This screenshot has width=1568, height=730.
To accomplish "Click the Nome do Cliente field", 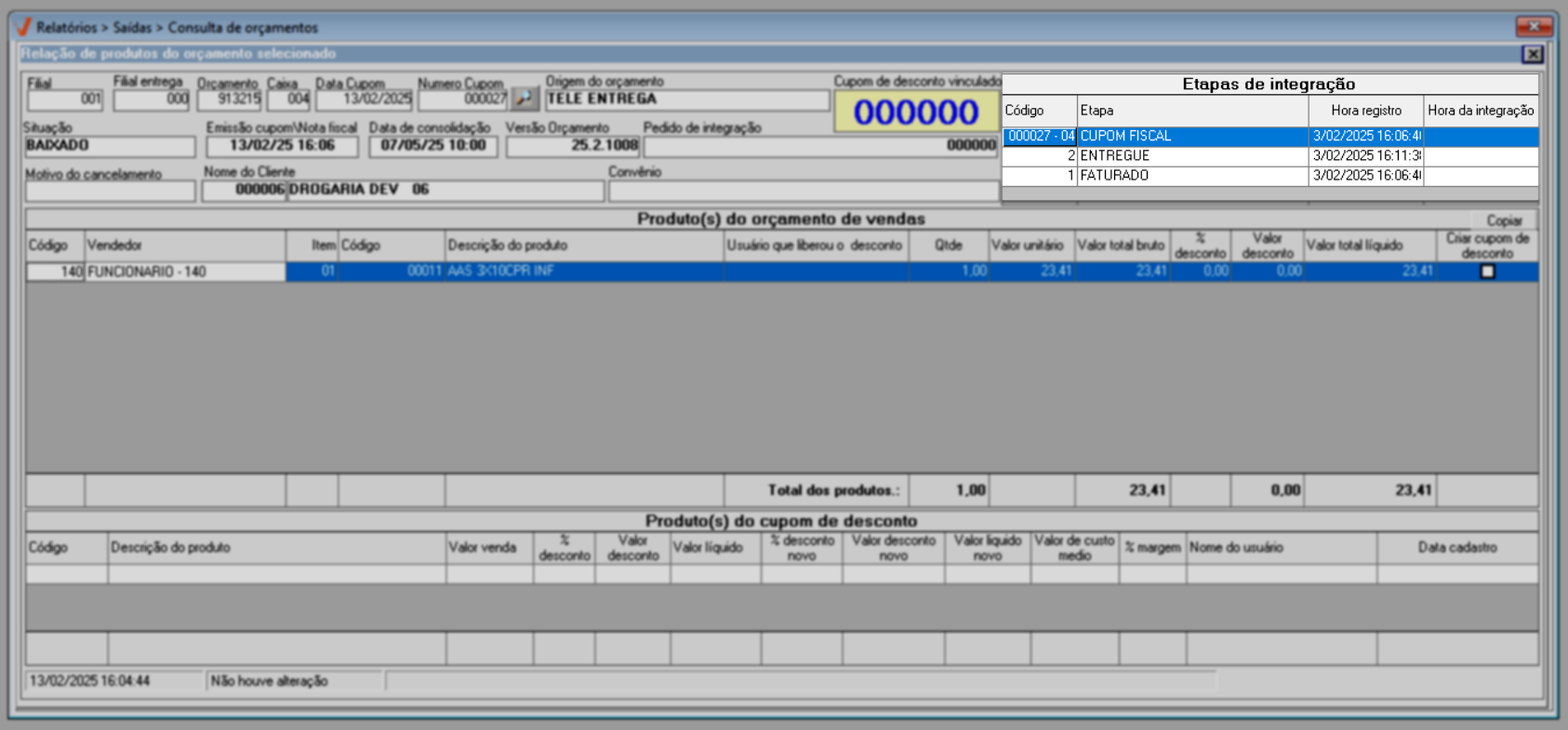I will (x=445, y=190).
